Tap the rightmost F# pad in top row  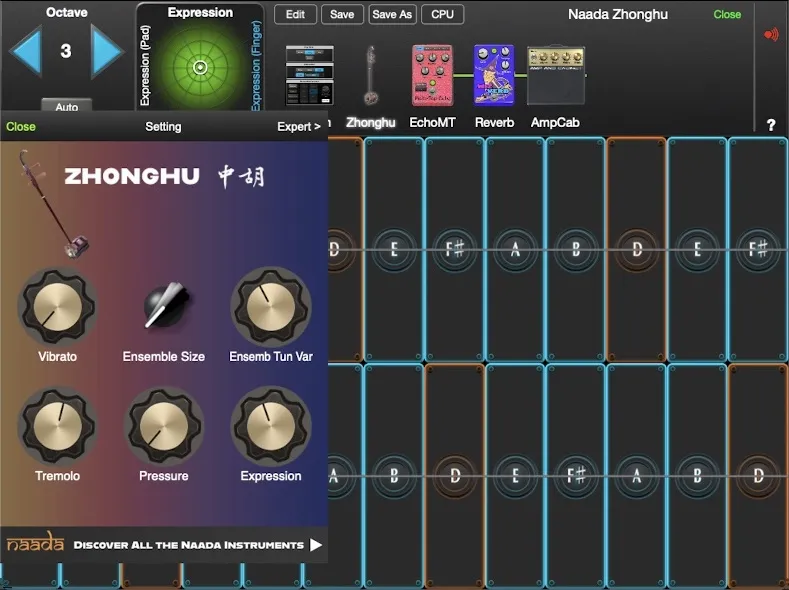coord(758,249)
